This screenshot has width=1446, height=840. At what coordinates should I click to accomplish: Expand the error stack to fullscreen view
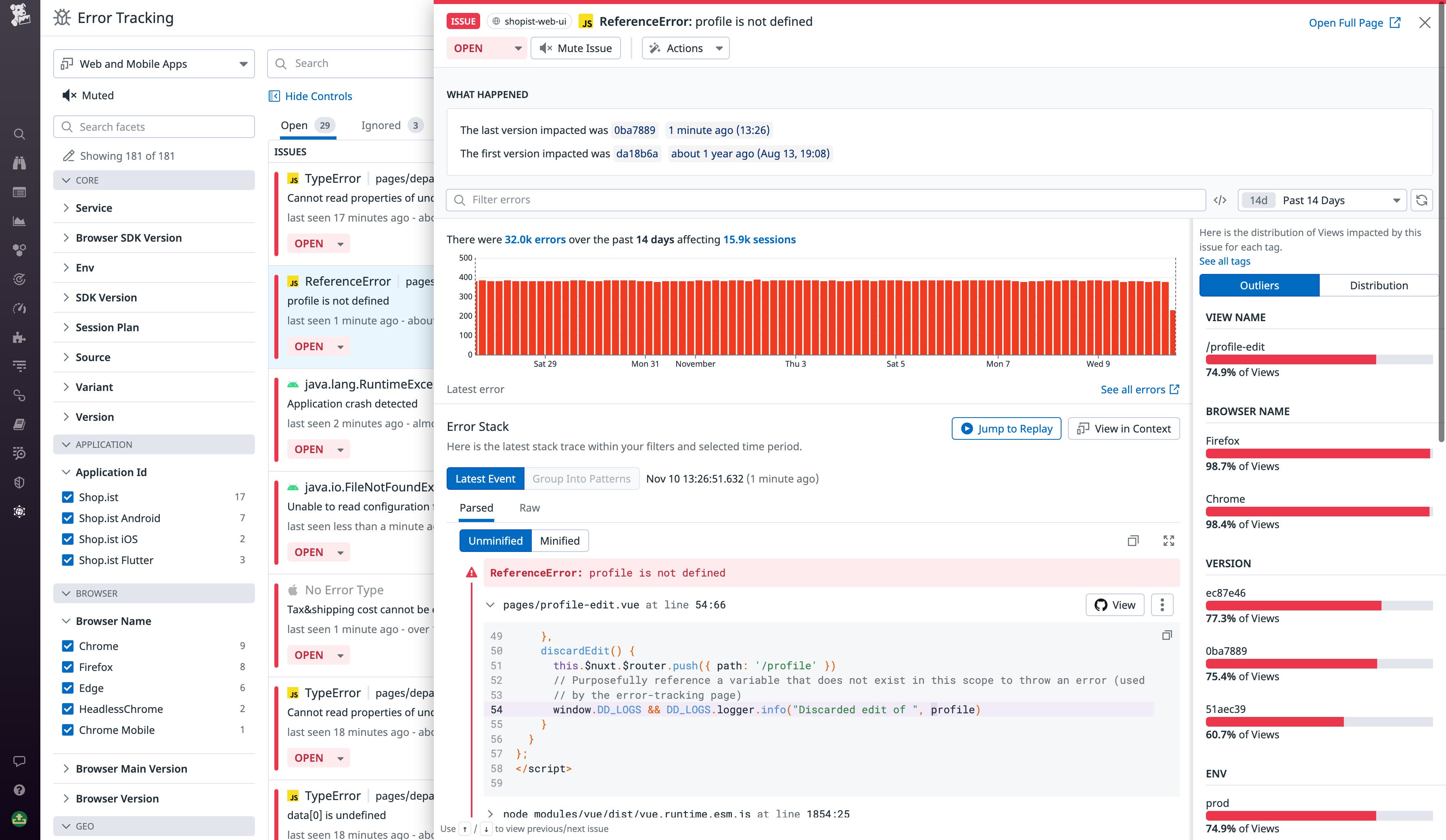1168,540
